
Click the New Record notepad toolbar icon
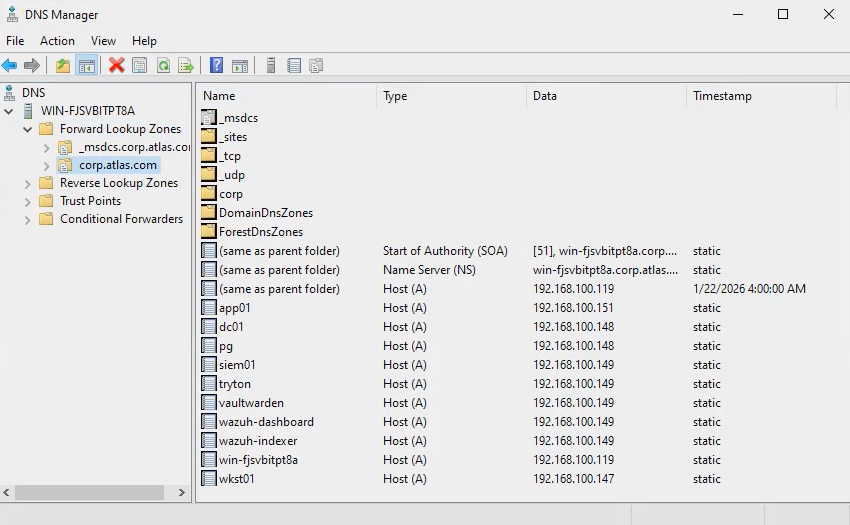point(294,66)
